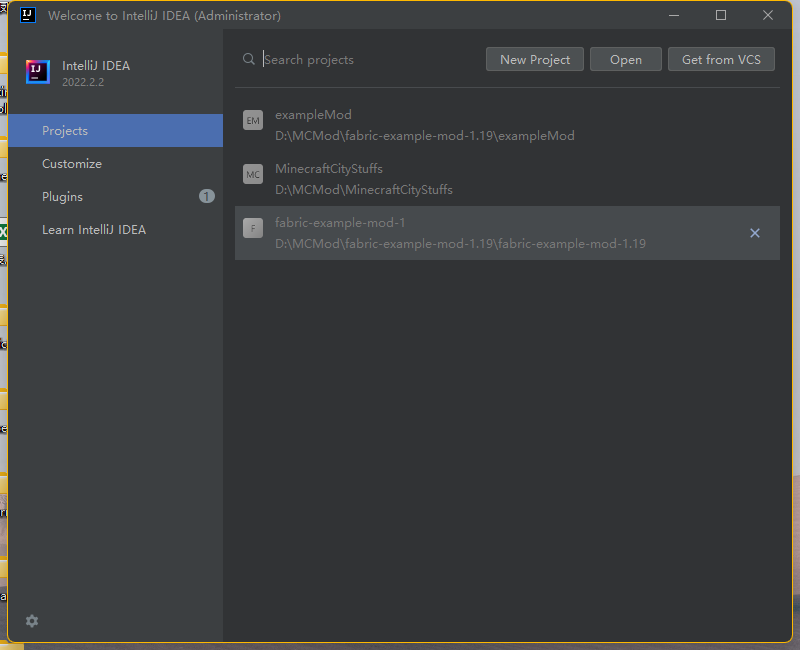The width and height of the screenshot is (800, 650).
Task: Switch to the Customize tab
Action: click(x=72, y=164)
